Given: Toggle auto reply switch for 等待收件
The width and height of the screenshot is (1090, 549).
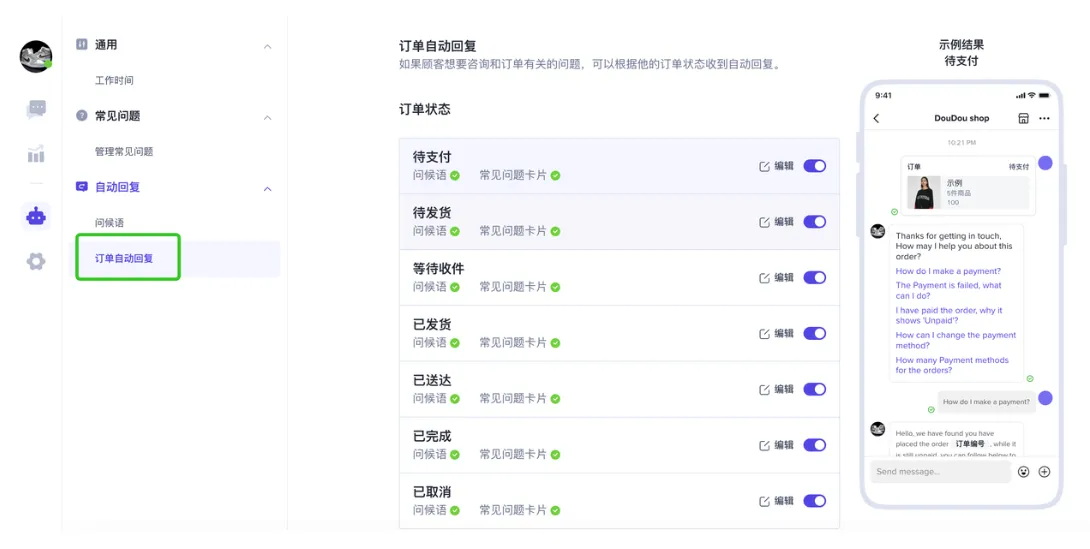Looking at the screenshot, I should point(815,277).
